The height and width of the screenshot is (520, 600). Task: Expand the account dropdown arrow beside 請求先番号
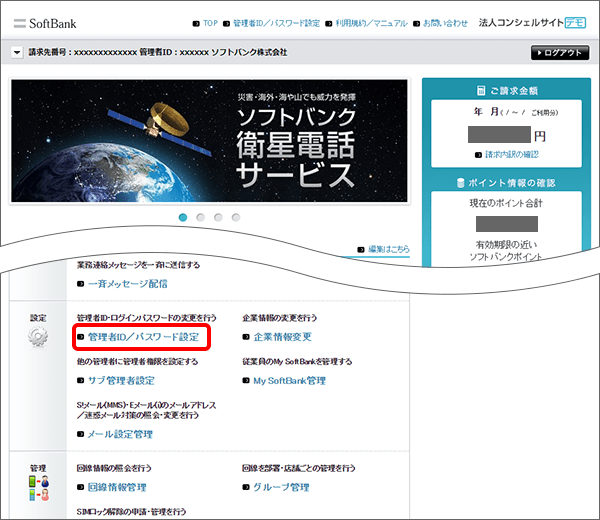tap(17, 52)
